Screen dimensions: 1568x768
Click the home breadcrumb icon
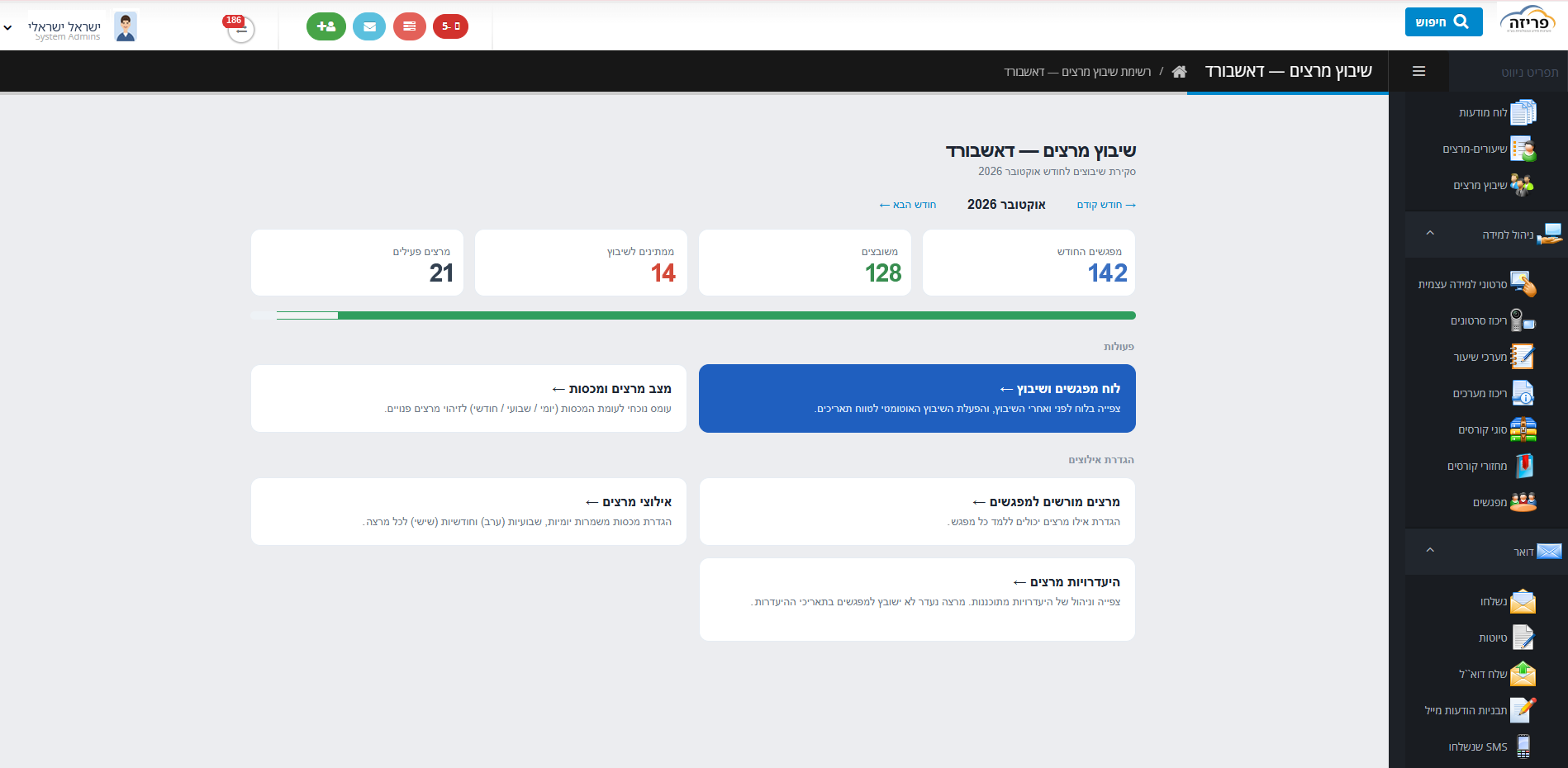(x=1179, y=72)
